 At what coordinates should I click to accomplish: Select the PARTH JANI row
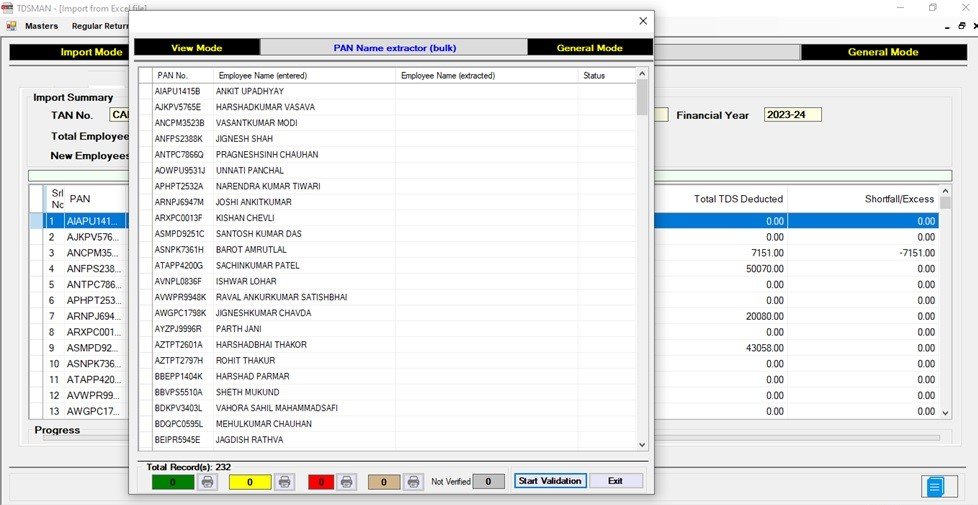[387, 329]
